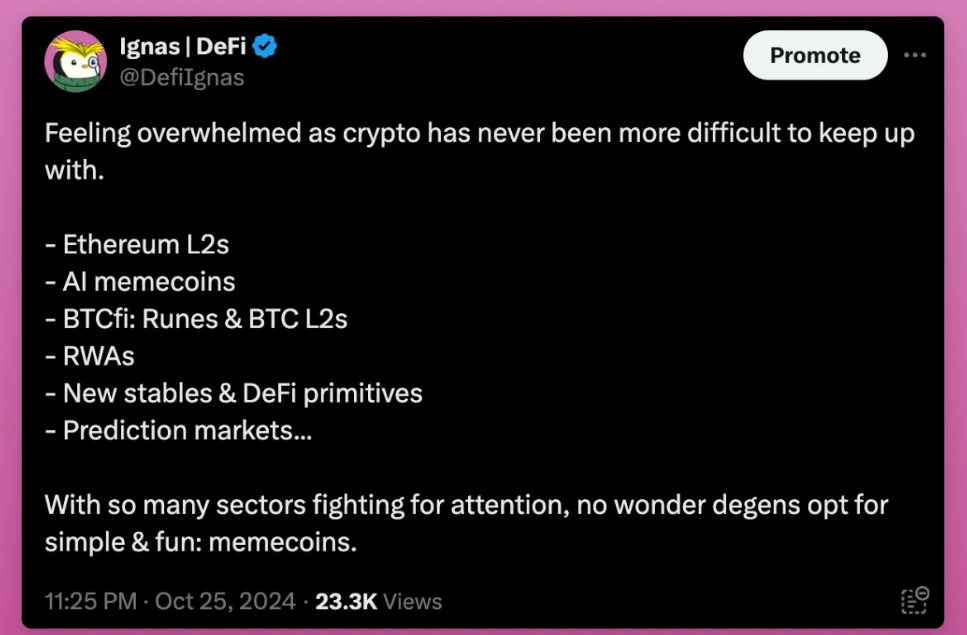Click the 23.3K view count

(x=346, y=601)
